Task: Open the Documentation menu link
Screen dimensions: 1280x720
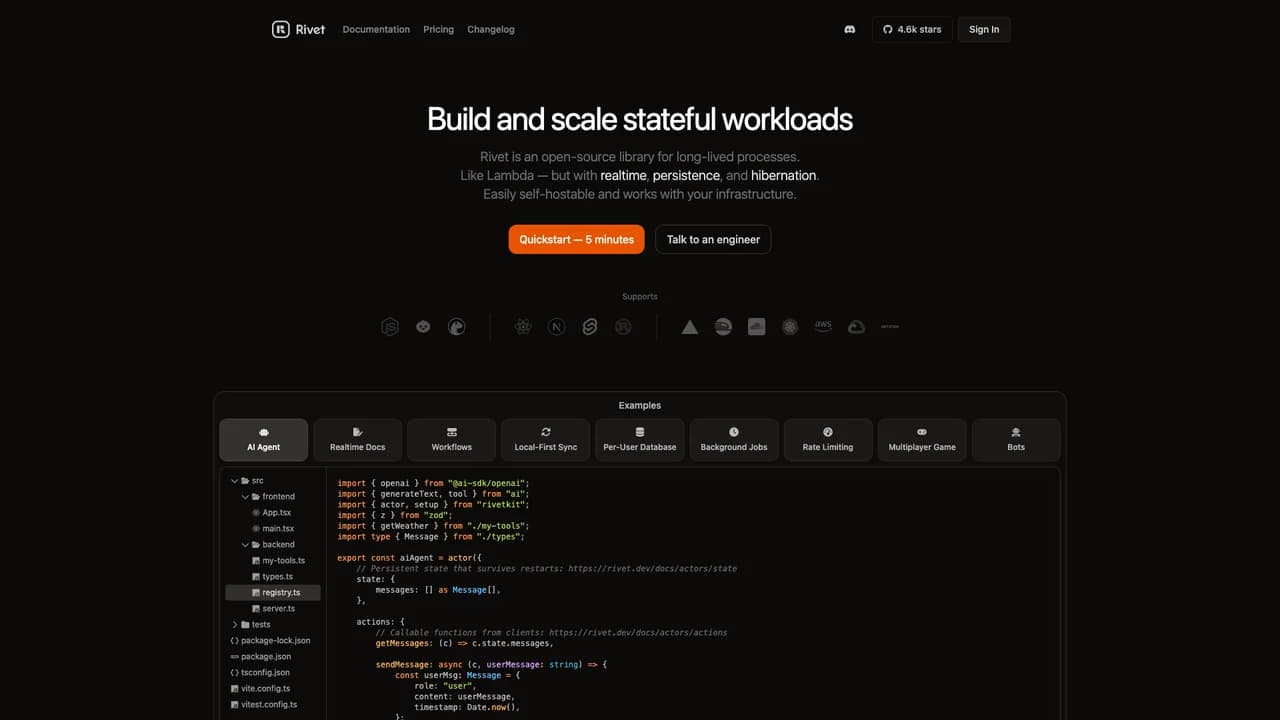Action: [x=376, y=30]
